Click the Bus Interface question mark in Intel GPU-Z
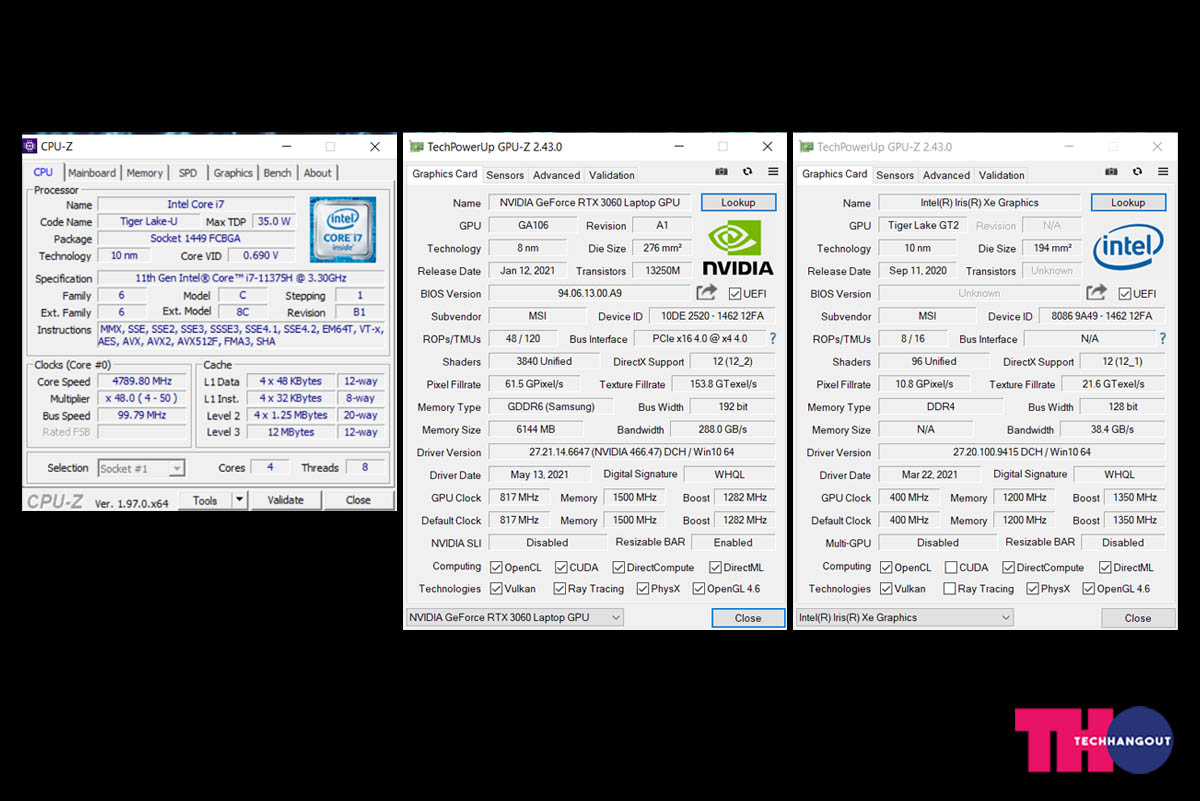The image size is (1200, 801). click(1162, 339)
